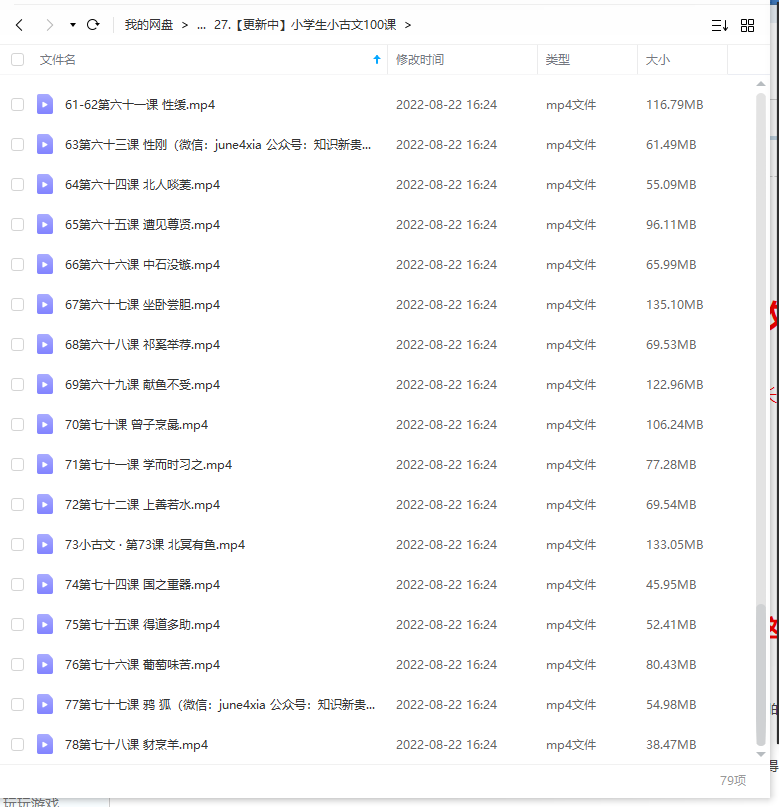This screenshot has height=807, width=779.
Task: Tick checkbox for 75第七十五课 得道多助.mp4
Action: [x=17, y=625]
